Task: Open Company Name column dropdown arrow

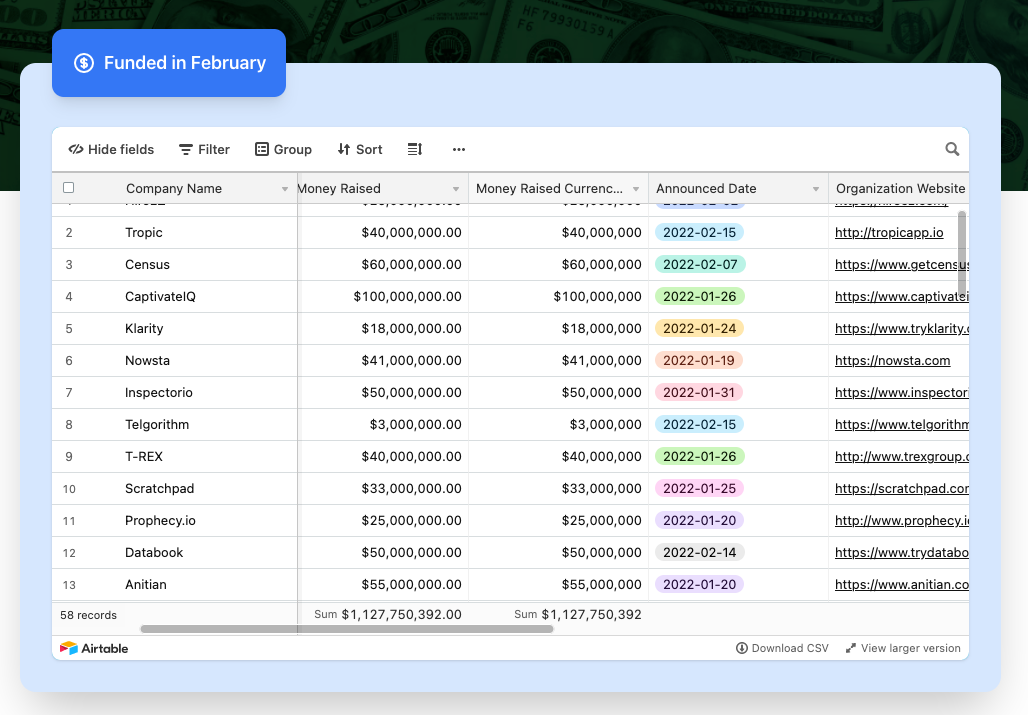Action: [x=285, y=189]
